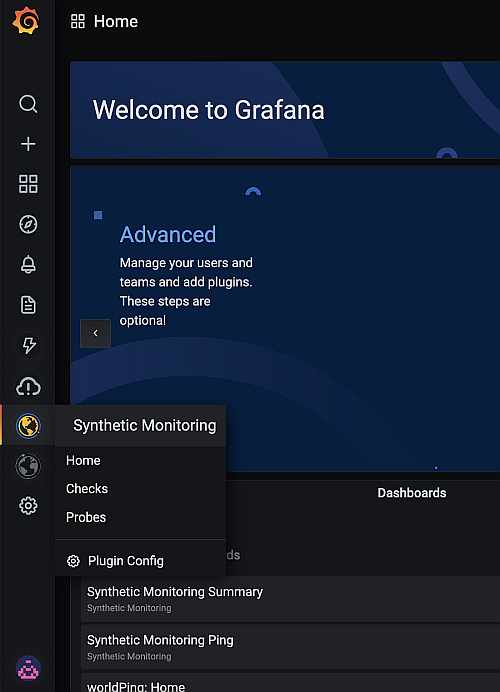Click the previous-step left chevron button
The width and height of the screenshot is (500, 692).
click(x=95, y=333)
